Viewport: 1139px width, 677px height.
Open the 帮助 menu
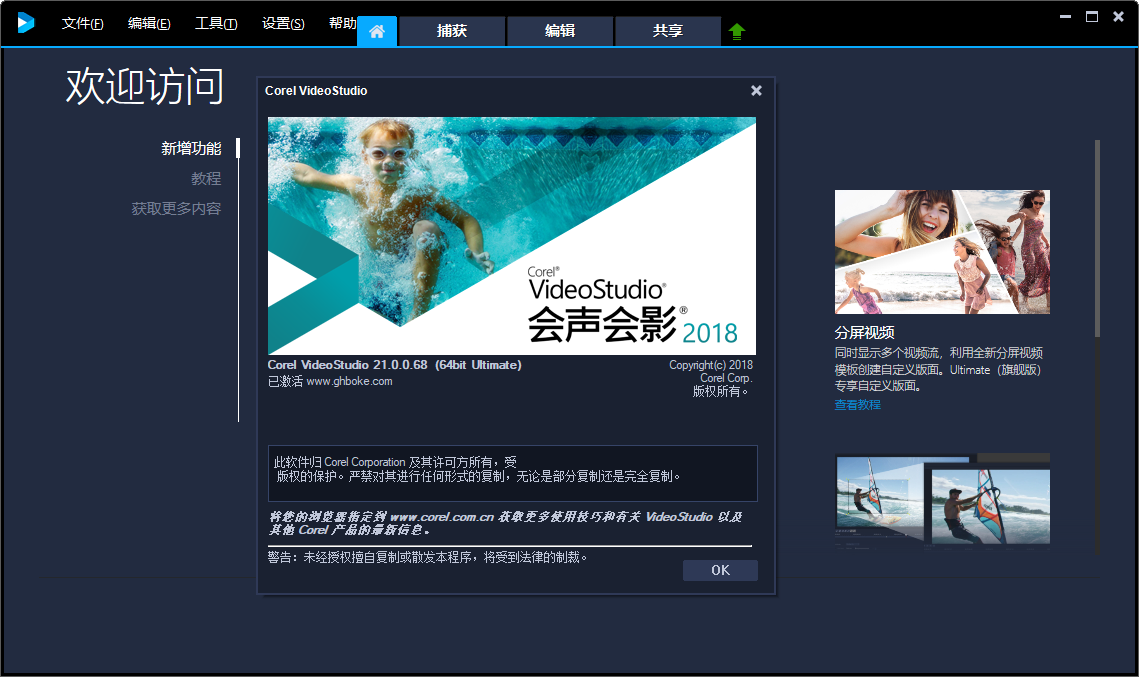342,23
